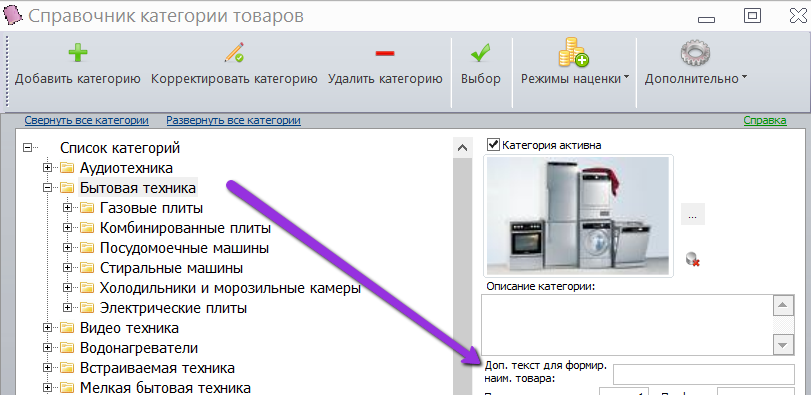Click the Развернуть все категории link

233,120
